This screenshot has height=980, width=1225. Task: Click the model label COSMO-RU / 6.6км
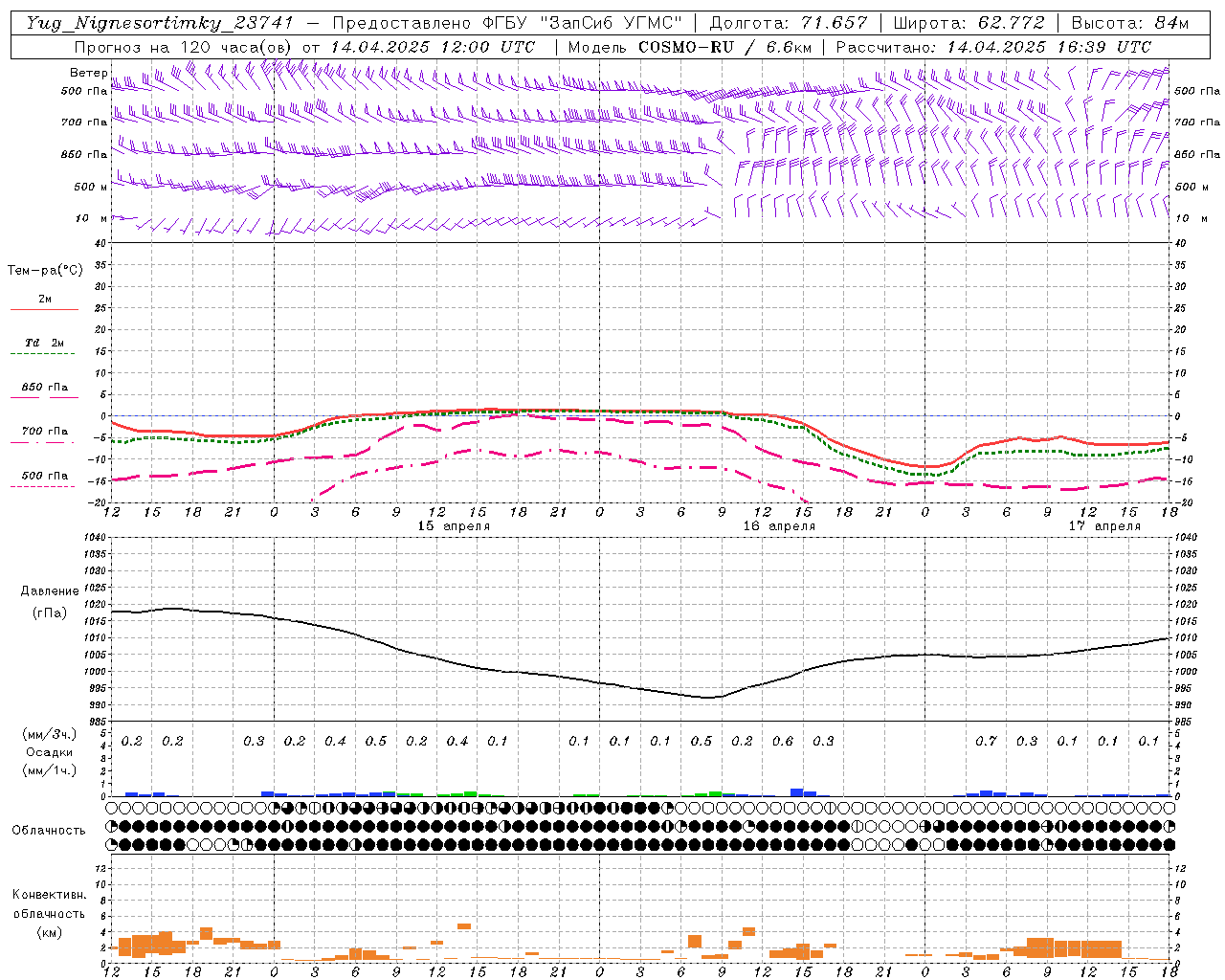tap(725, 47)
